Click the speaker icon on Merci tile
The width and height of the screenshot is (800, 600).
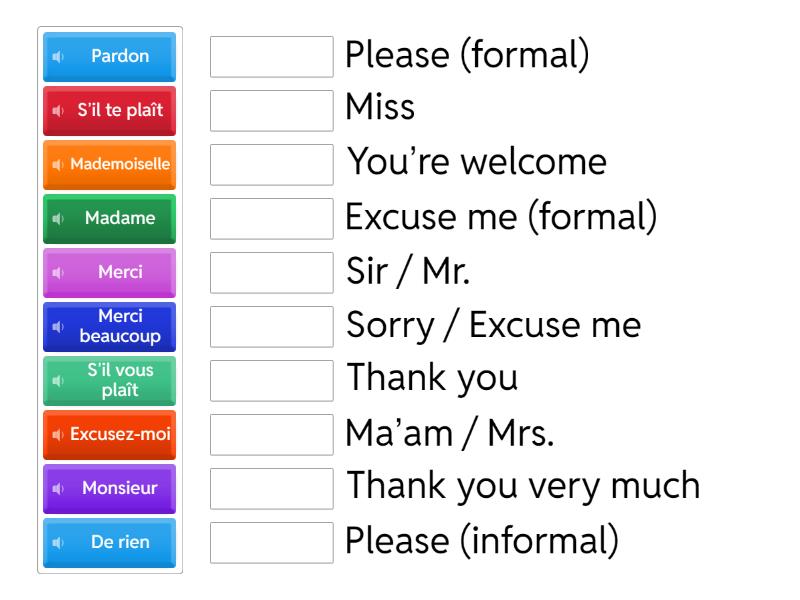pos(58,273)
